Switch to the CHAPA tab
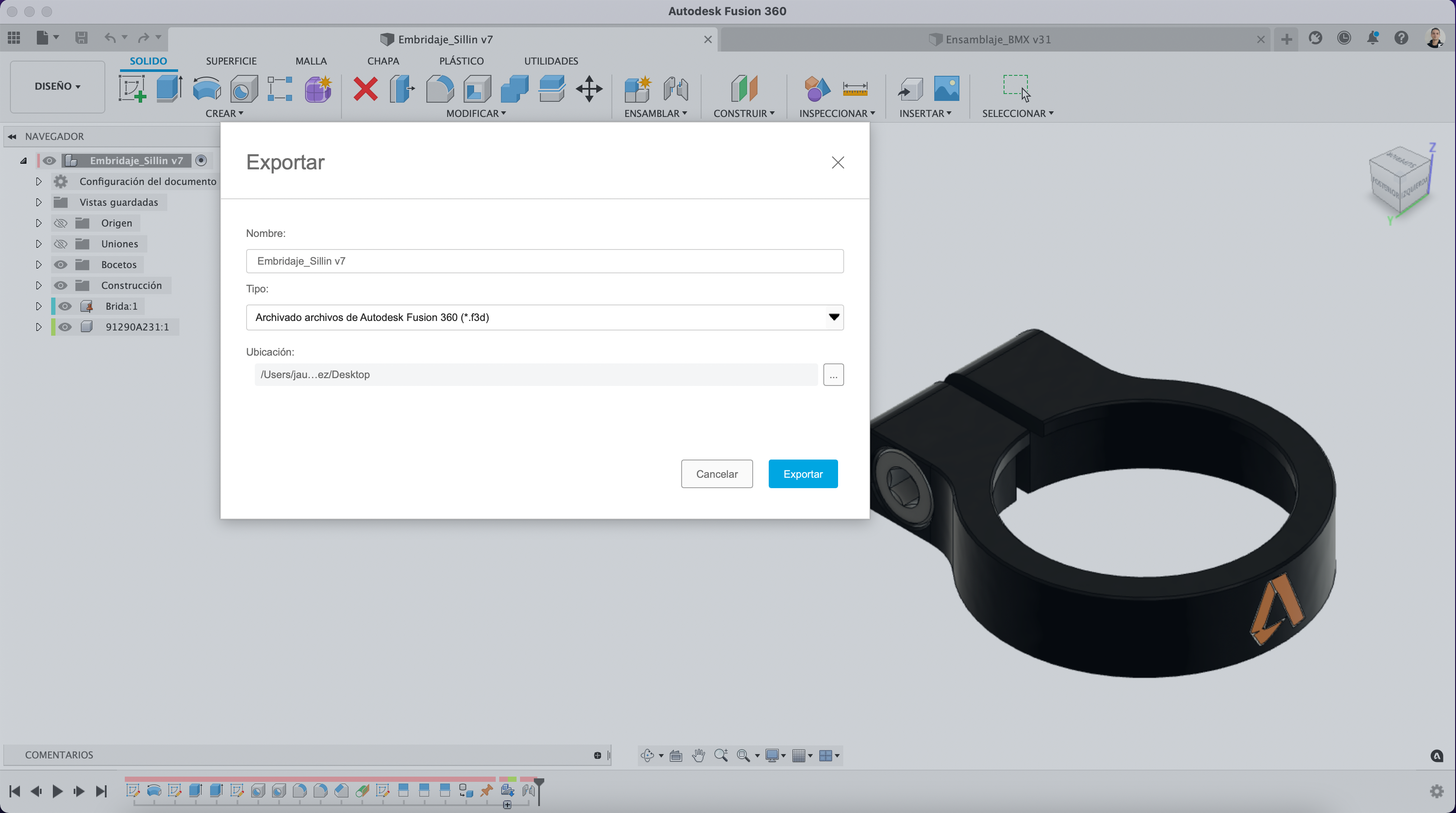1456x813 pixels. (x=383, y=61)
